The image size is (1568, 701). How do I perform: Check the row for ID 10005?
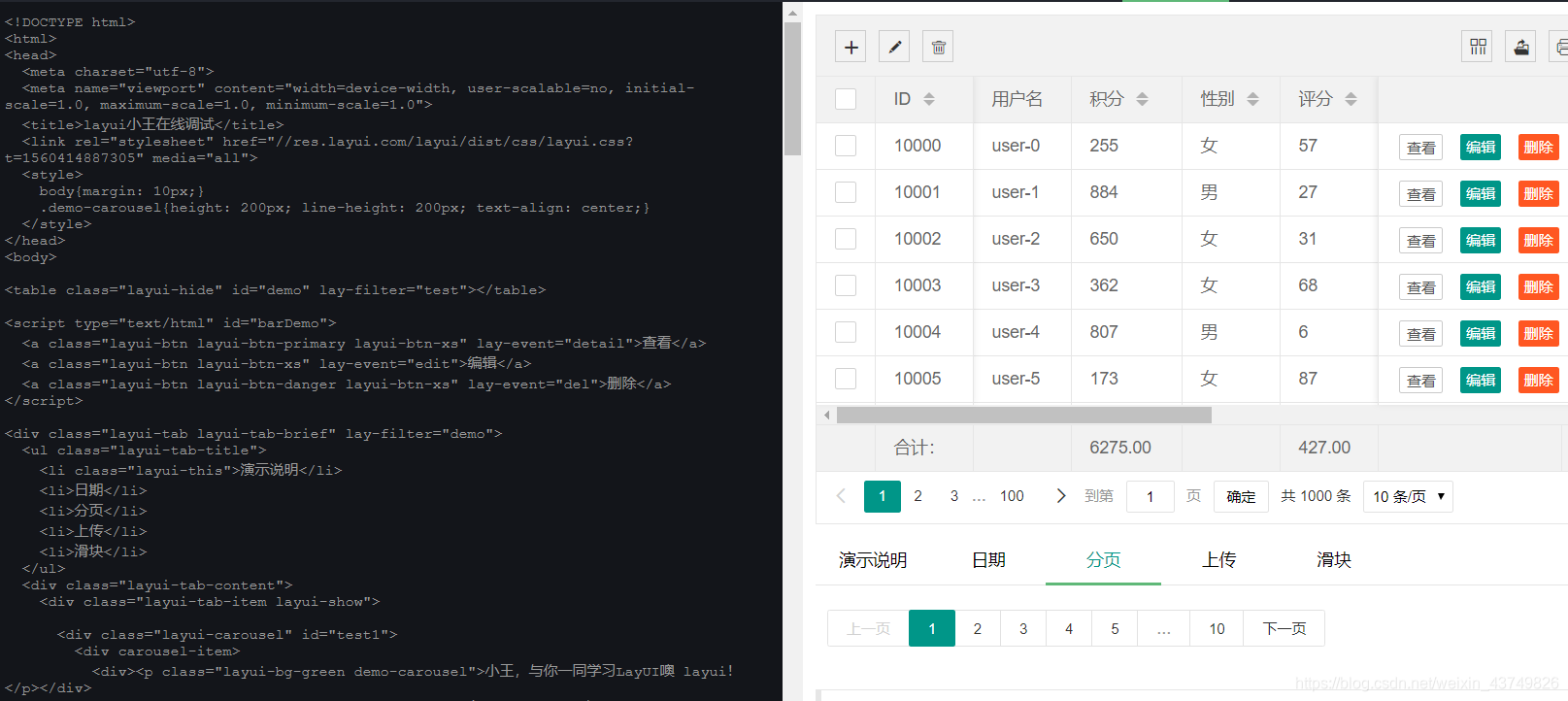(846, 379)
